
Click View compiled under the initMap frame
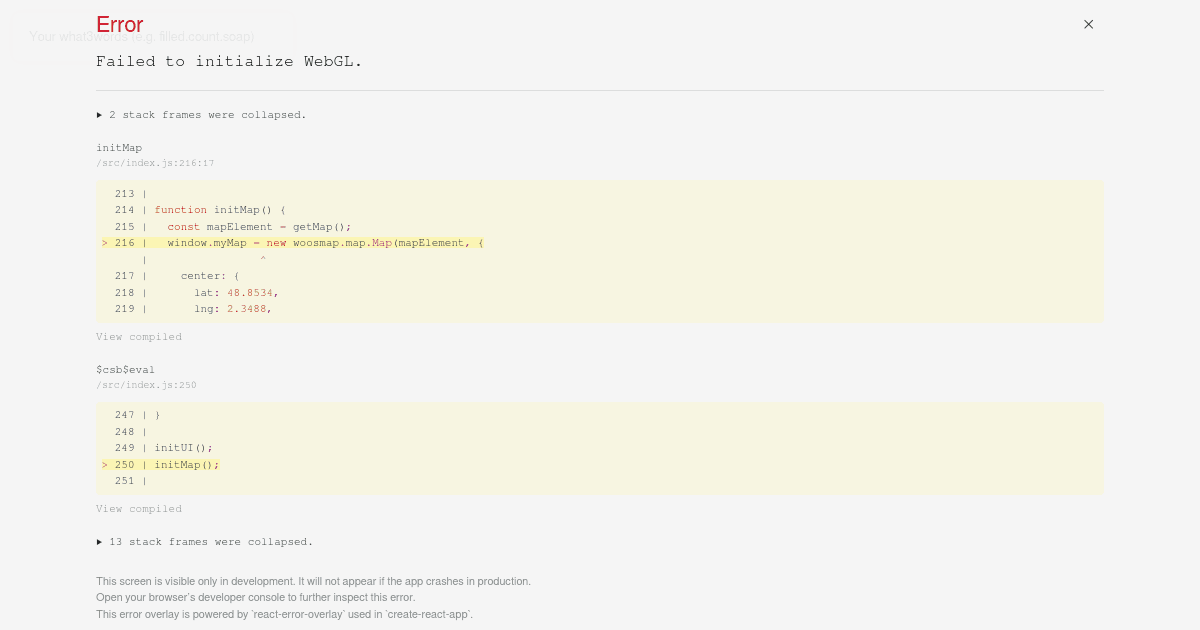tap(139, 337)
